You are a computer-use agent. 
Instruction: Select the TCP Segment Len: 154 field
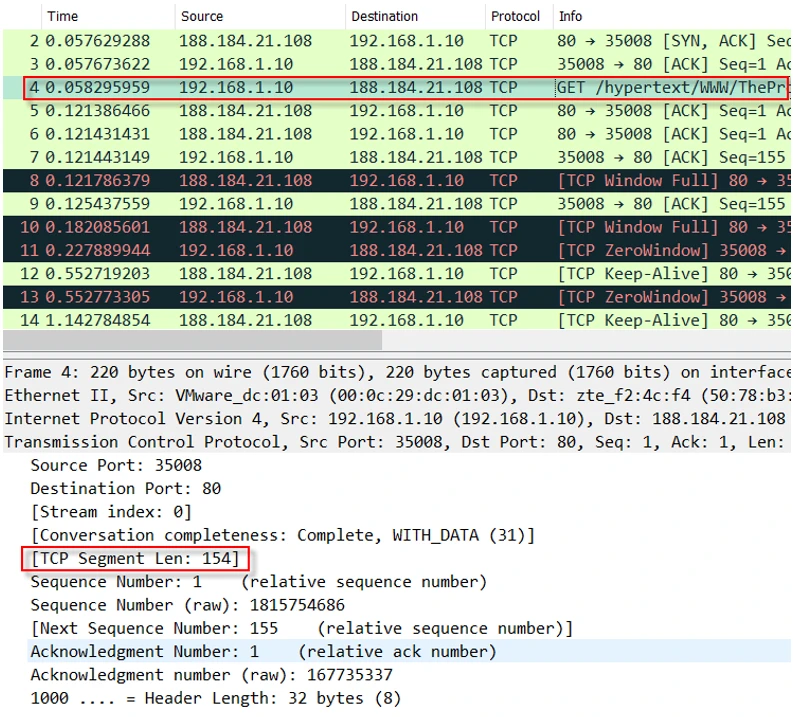135,558
